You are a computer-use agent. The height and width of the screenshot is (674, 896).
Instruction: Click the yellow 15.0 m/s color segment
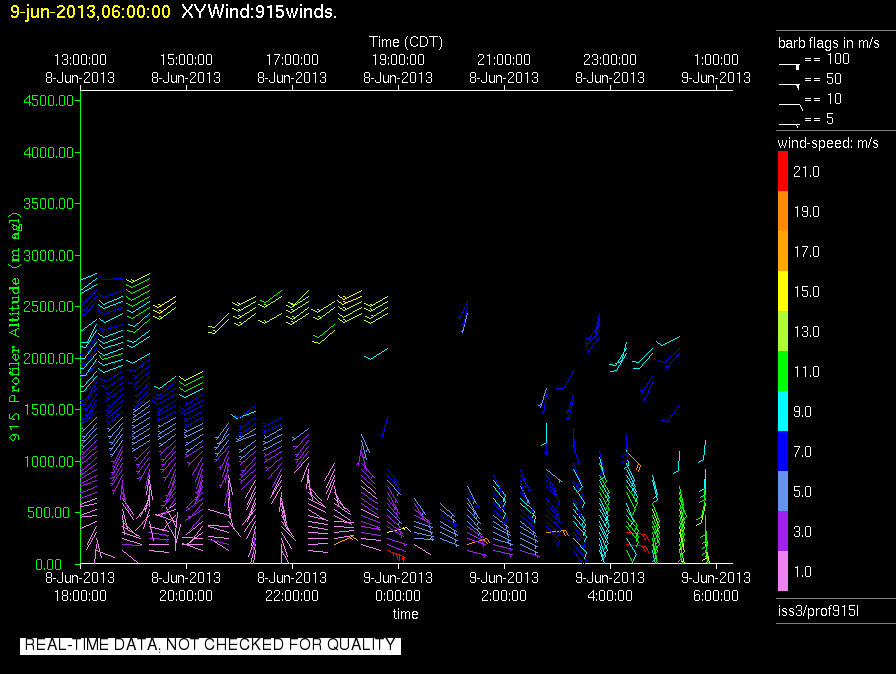coord(783,291)
